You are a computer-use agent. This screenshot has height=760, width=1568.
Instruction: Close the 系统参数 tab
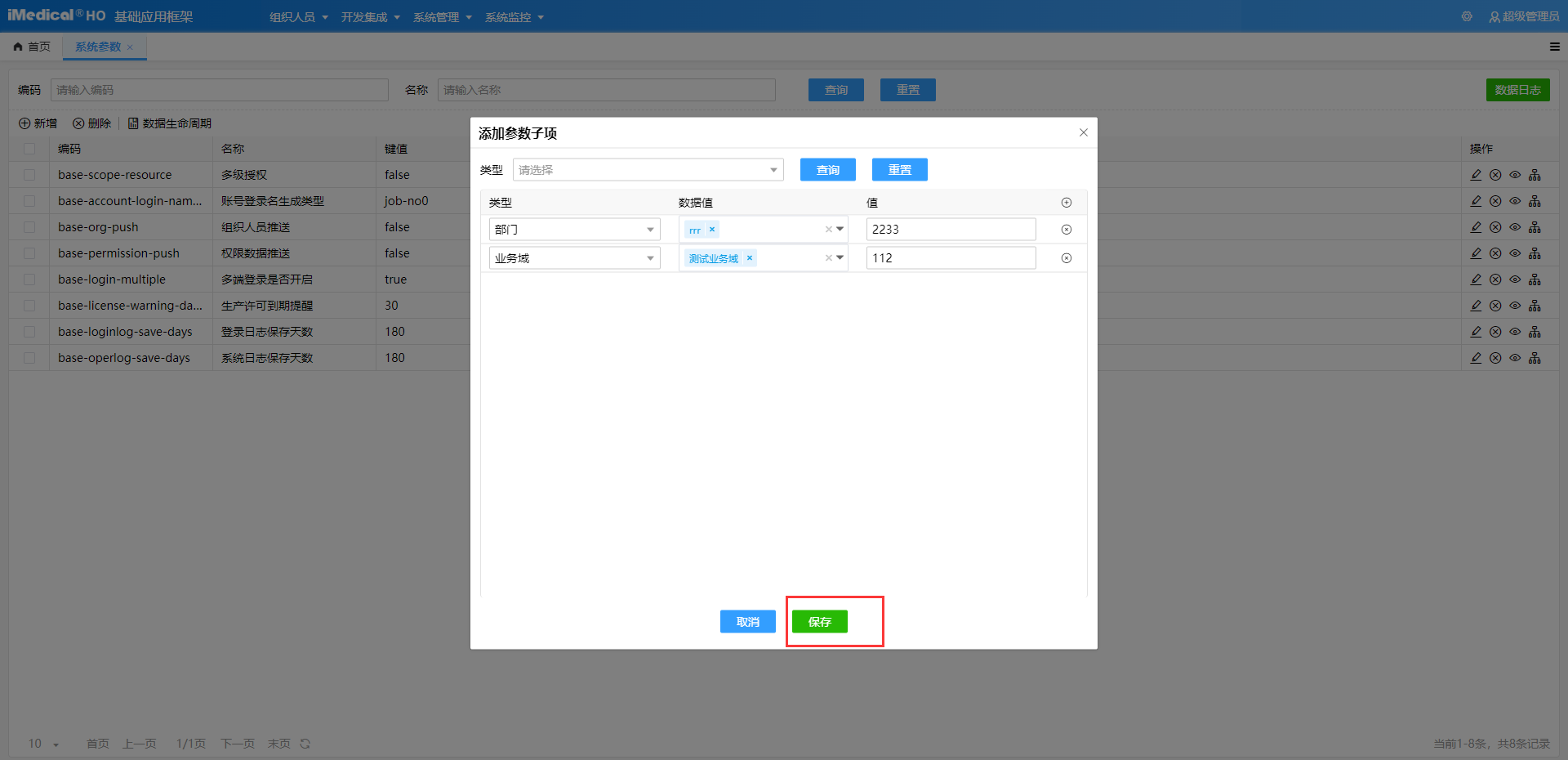pyautogui.click(x=130, y=47)
